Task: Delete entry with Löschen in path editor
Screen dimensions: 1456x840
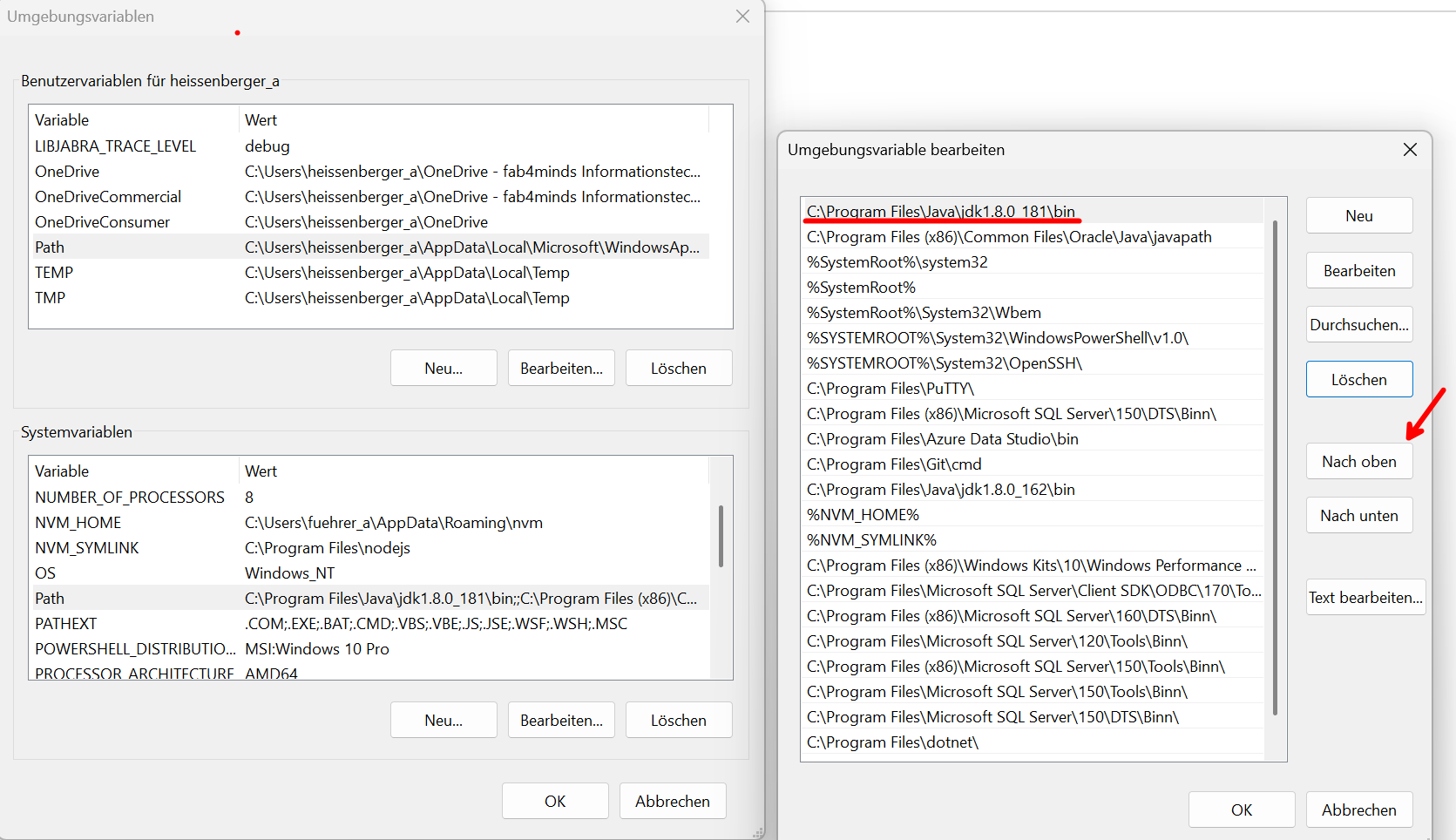Action: (x=1358, y=380)
